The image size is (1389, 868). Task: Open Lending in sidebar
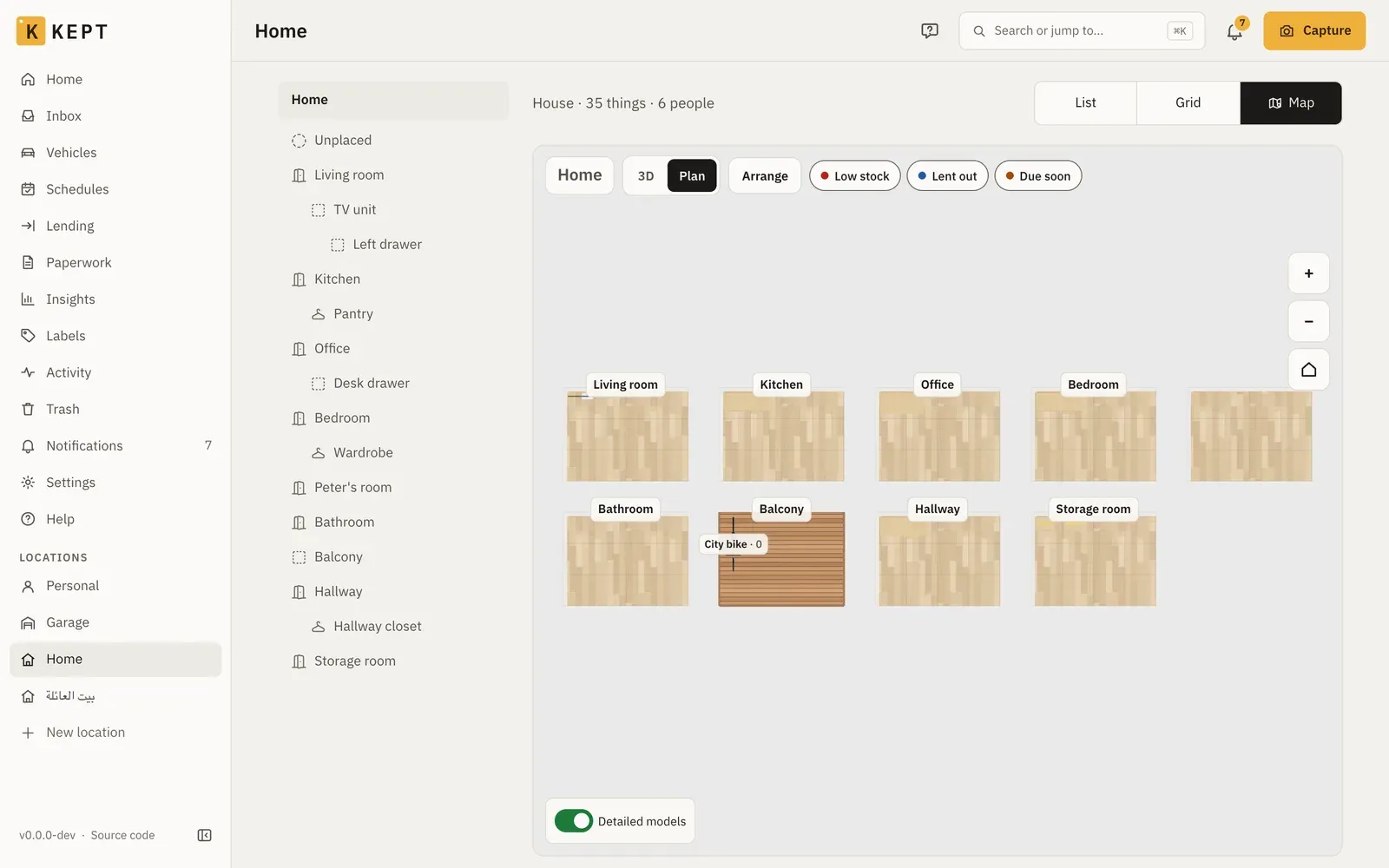(x=115, y=226)
